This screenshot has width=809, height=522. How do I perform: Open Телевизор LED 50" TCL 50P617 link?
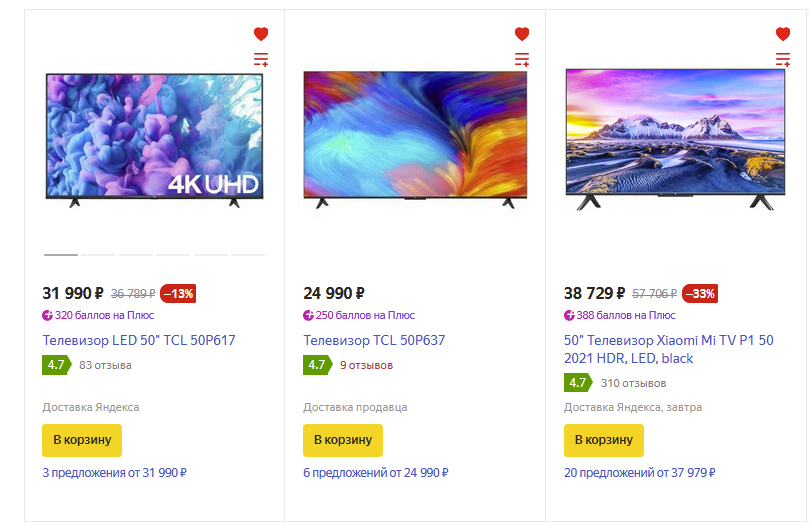(139, 340)
